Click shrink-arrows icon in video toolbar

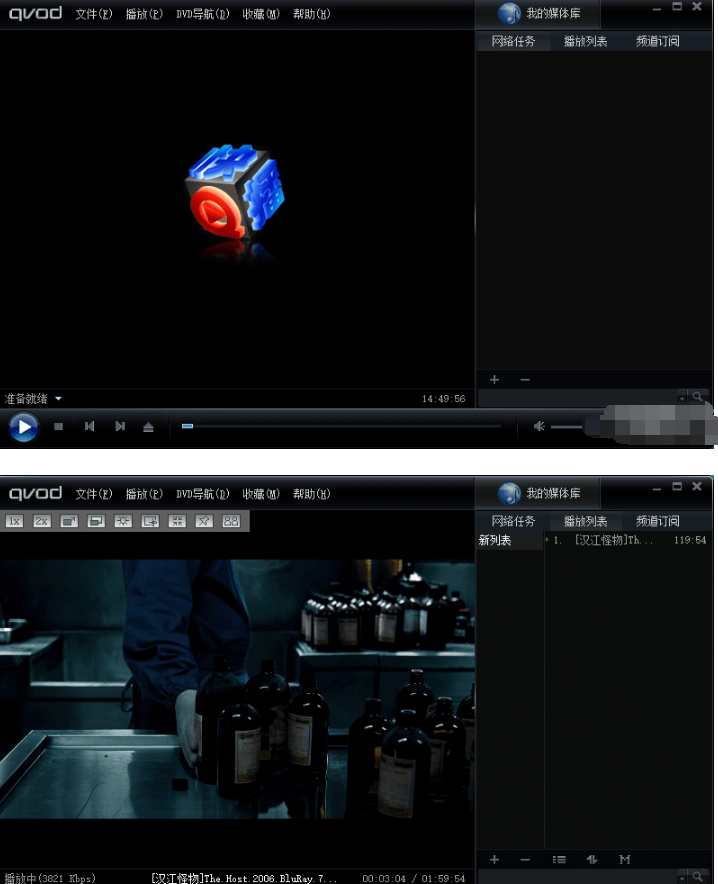tap(177, 521)
